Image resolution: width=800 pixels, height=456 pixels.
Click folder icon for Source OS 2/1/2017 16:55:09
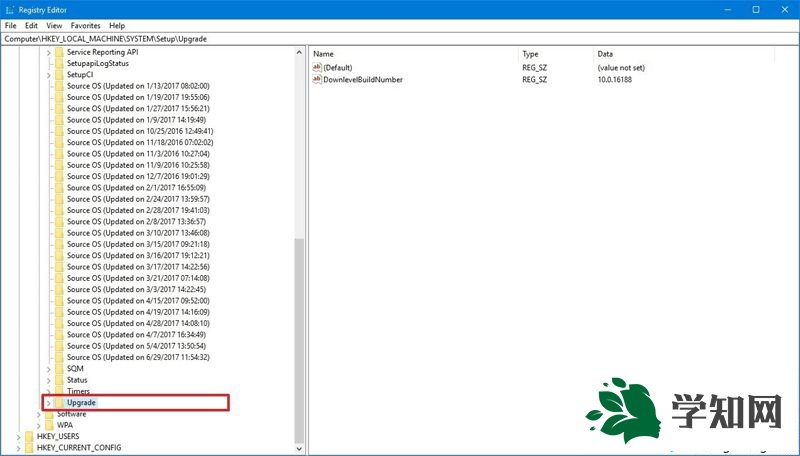click(x=59, y=188)
